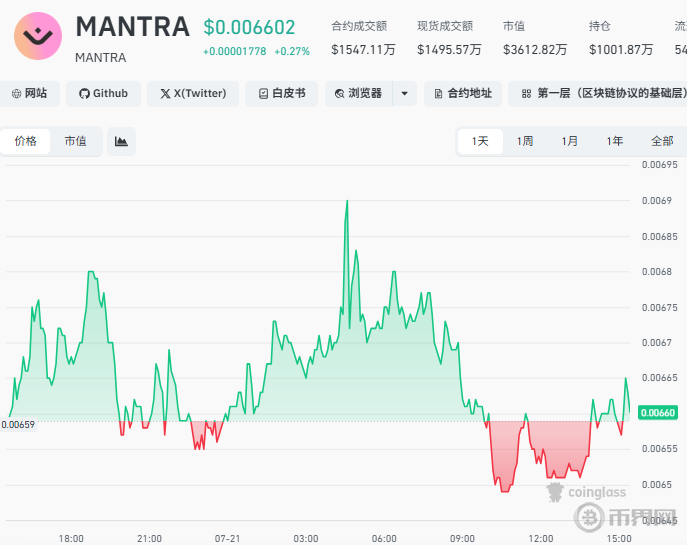Viewport: 687px width, 545px height.
Task: Click the small MANTRA ticker subtitle
Action: (101, 58)
